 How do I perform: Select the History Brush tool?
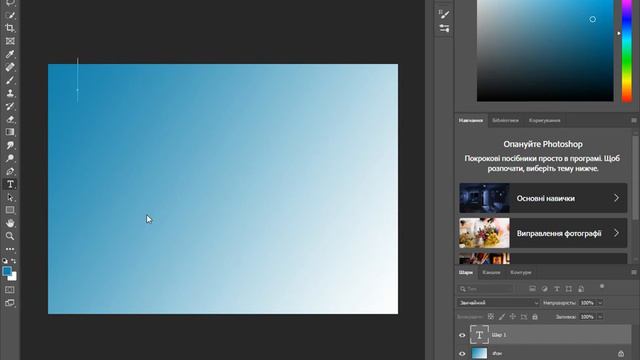point(10,106)
